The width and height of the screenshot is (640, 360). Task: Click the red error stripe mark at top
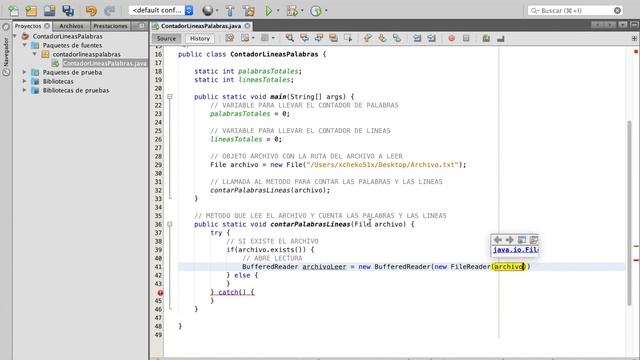(636, 51)
